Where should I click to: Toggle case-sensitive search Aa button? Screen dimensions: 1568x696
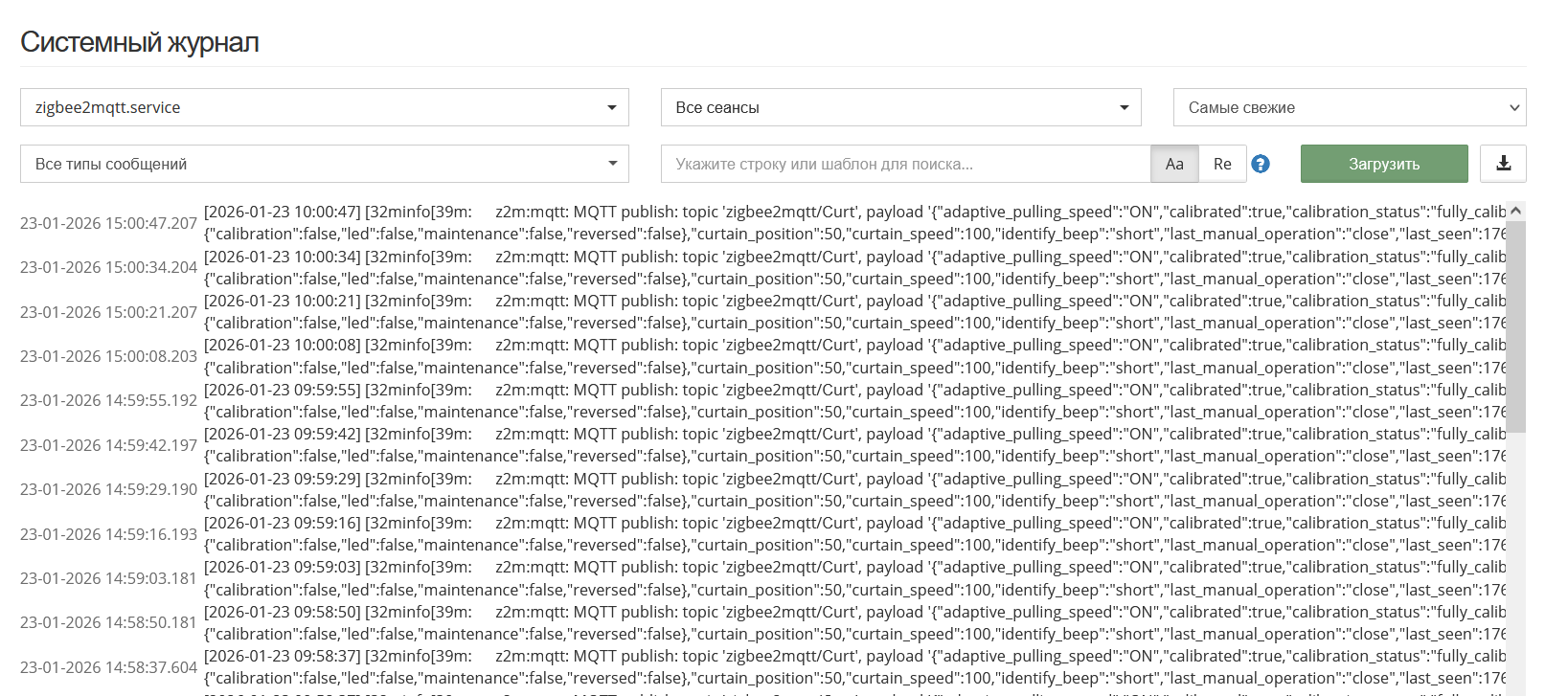click(x=1174, y=164)
